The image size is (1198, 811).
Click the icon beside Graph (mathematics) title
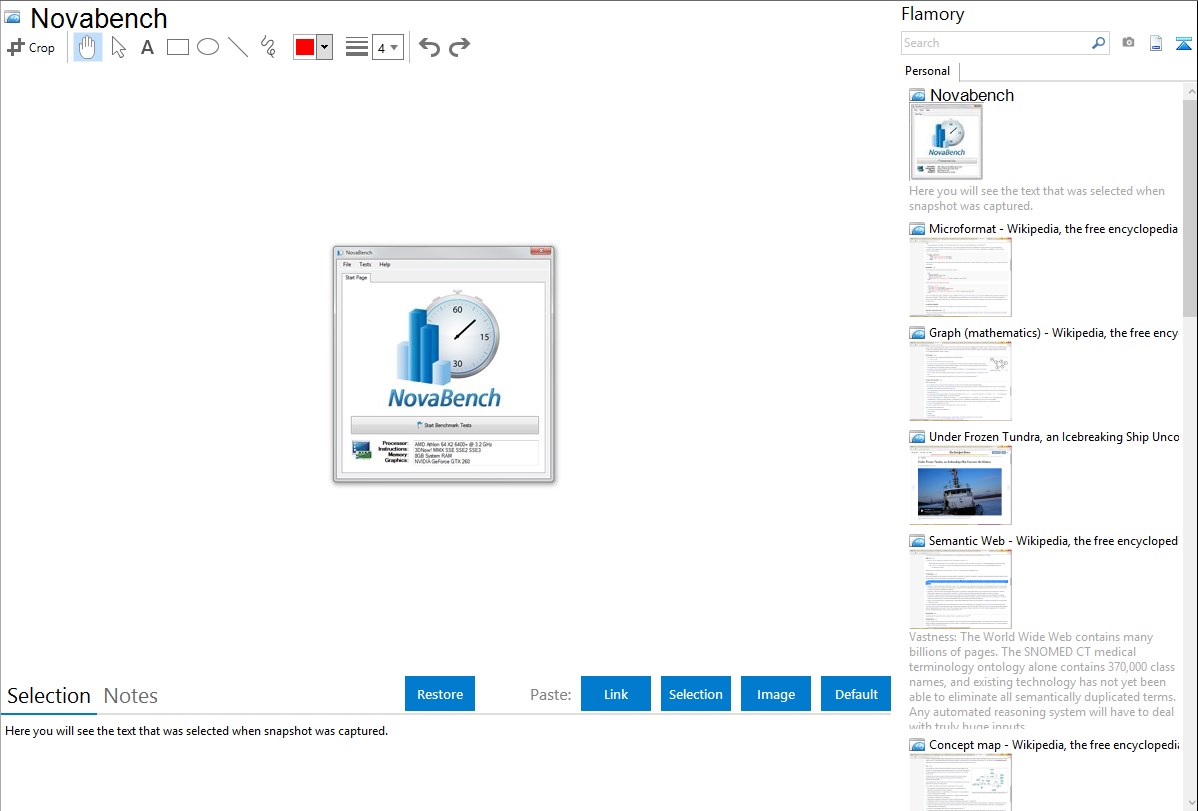[x=918, y=333]
